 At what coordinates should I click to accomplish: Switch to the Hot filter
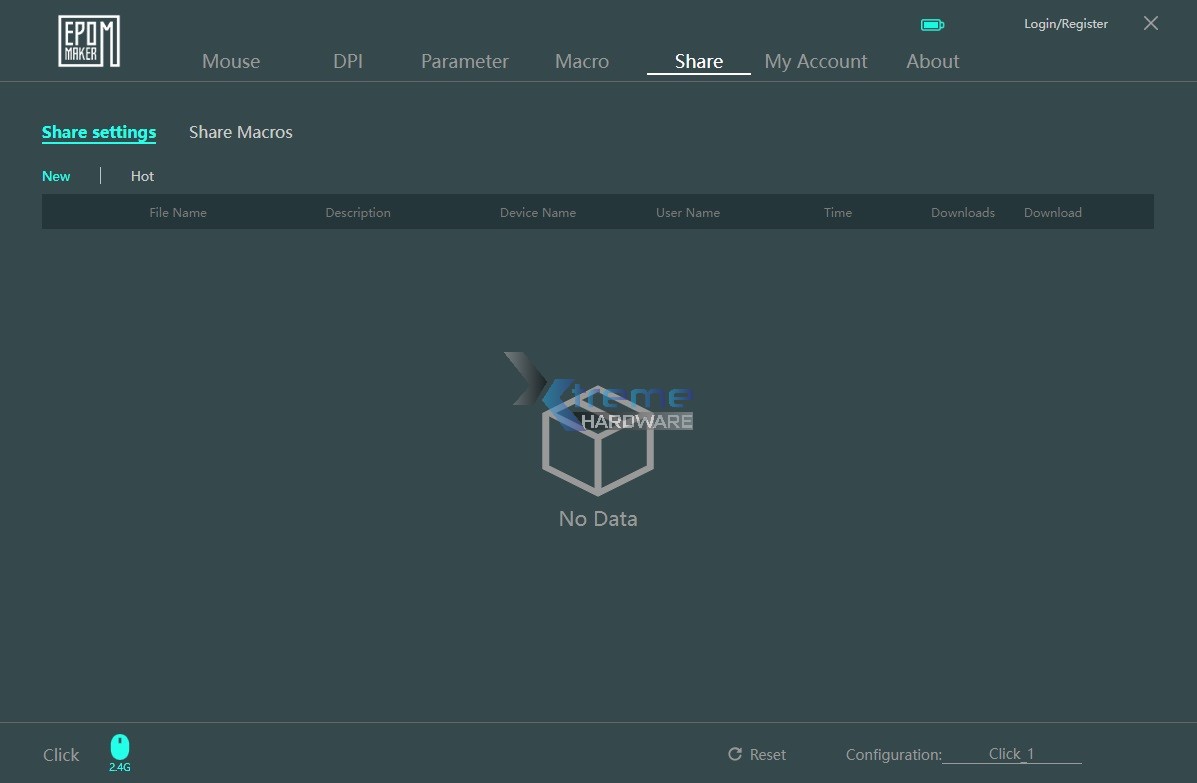tap(142, 175)
